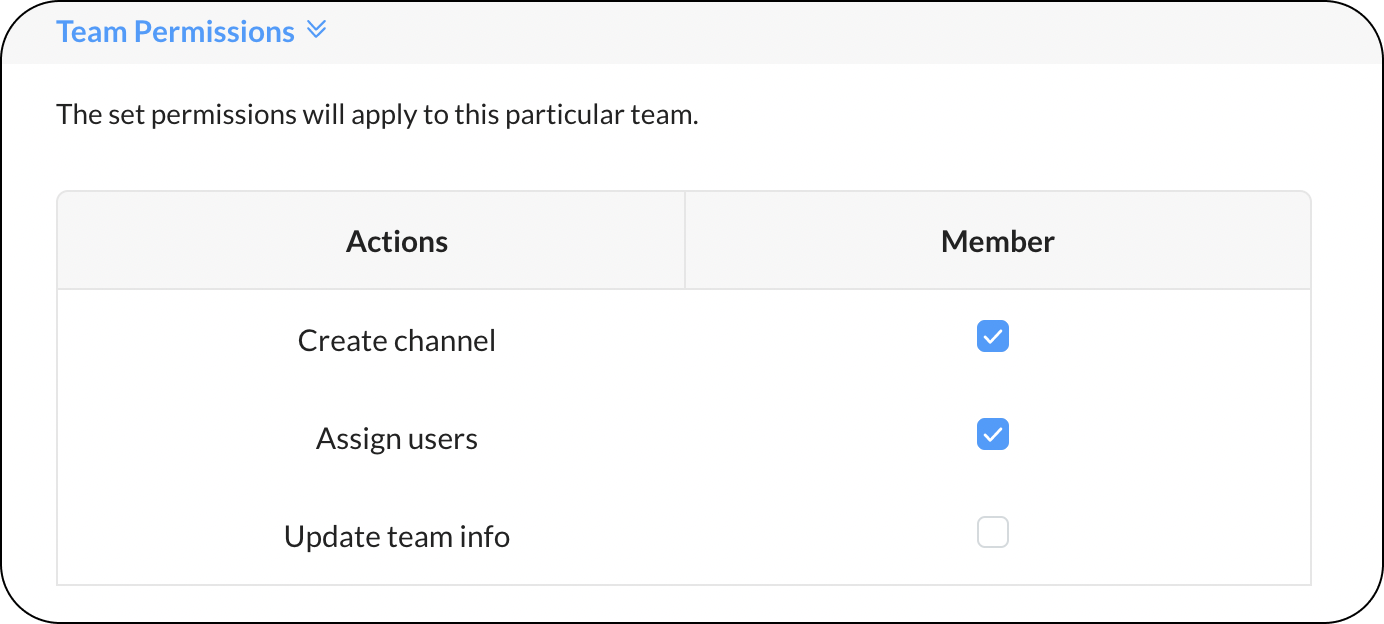Image resolution: width=1384 pixels, height=624 pixels.
Task: Click "info" in Update team info row
Action: point(485,537)
